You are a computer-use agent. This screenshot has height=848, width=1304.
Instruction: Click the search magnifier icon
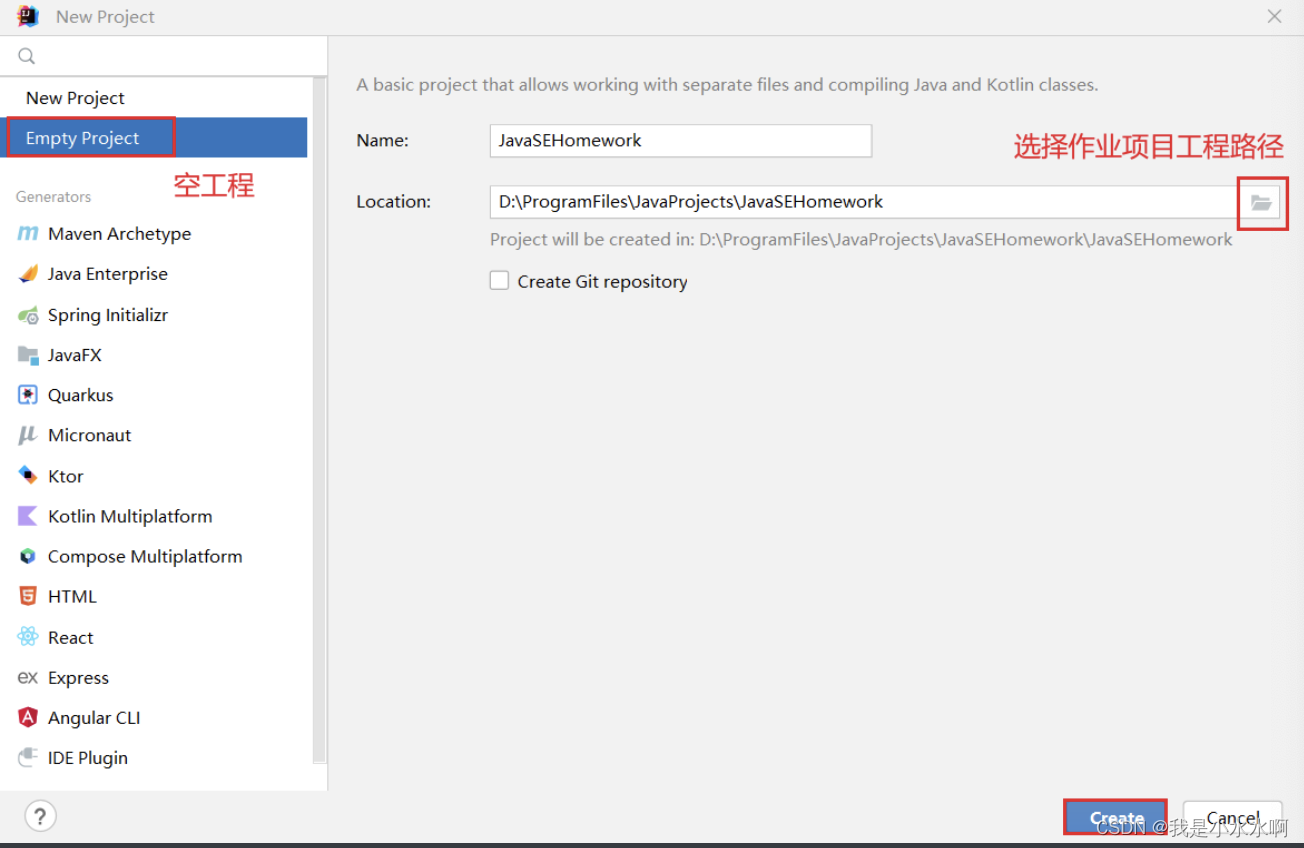pos(27,56)
